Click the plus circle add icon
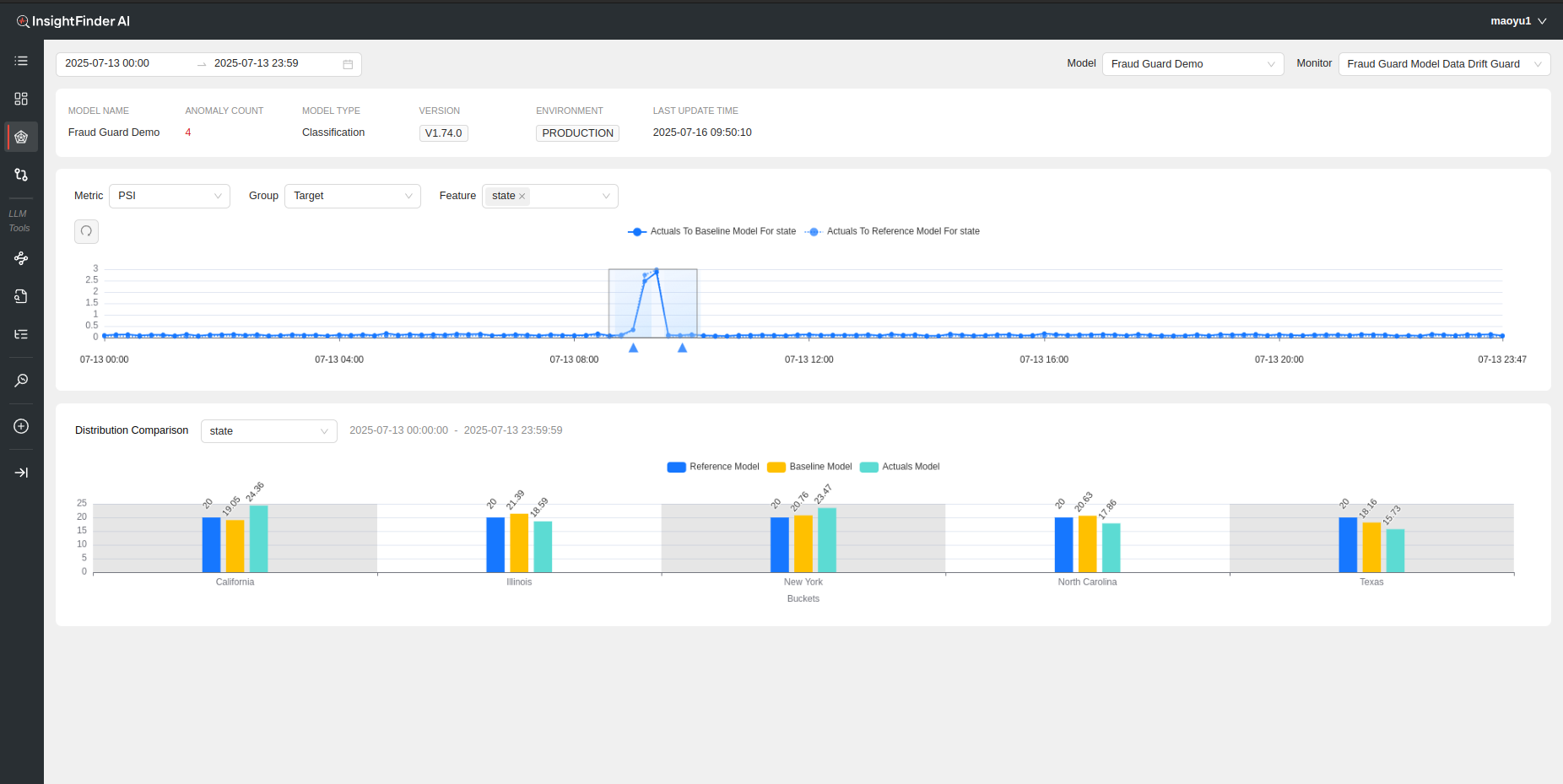The width and height of the screenshot is (1563, 784). click(x=21, y=426)
